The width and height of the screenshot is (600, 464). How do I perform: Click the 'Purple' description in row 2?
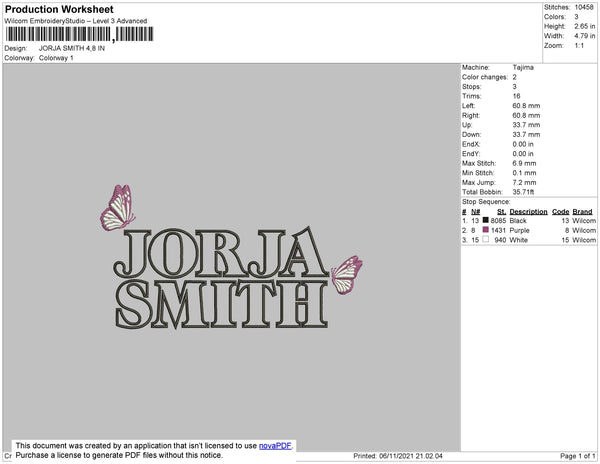coord(520,230)
